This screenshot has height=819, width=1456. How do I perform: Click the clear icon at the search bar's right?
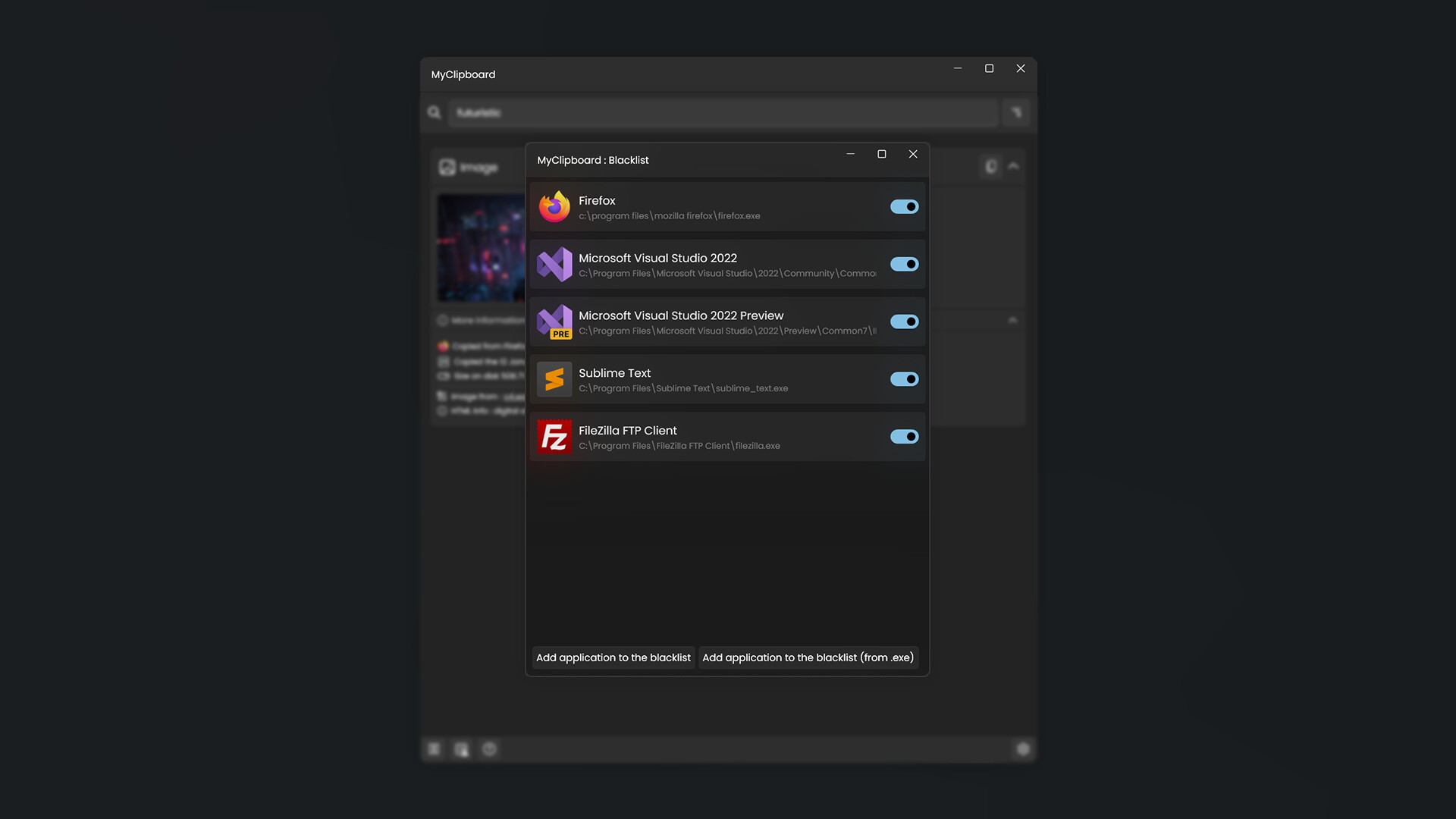pyautogui.click(x=1016, y=111)
